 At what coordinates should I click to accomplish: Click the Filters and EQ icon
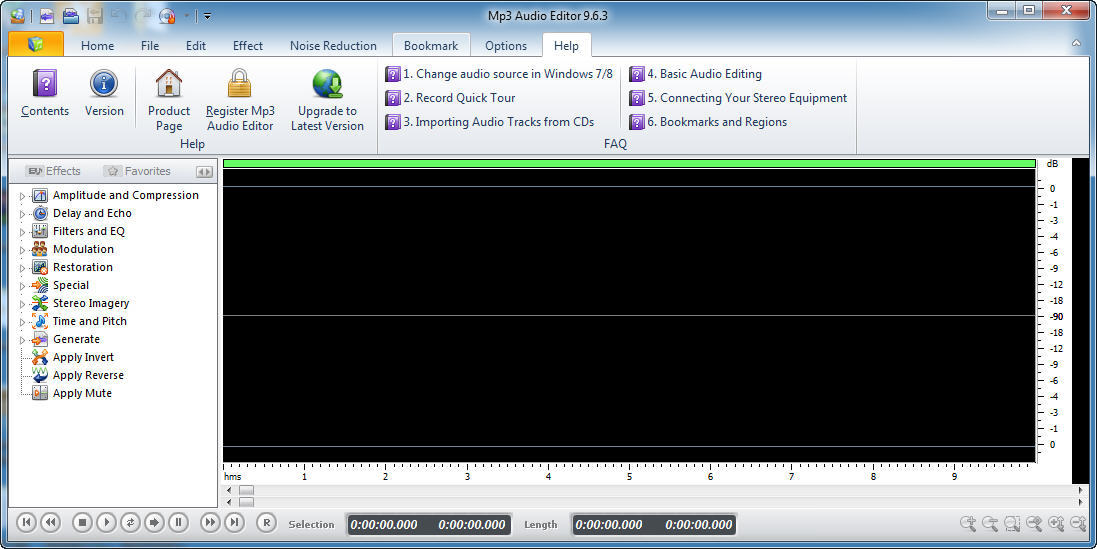(40, 231)
